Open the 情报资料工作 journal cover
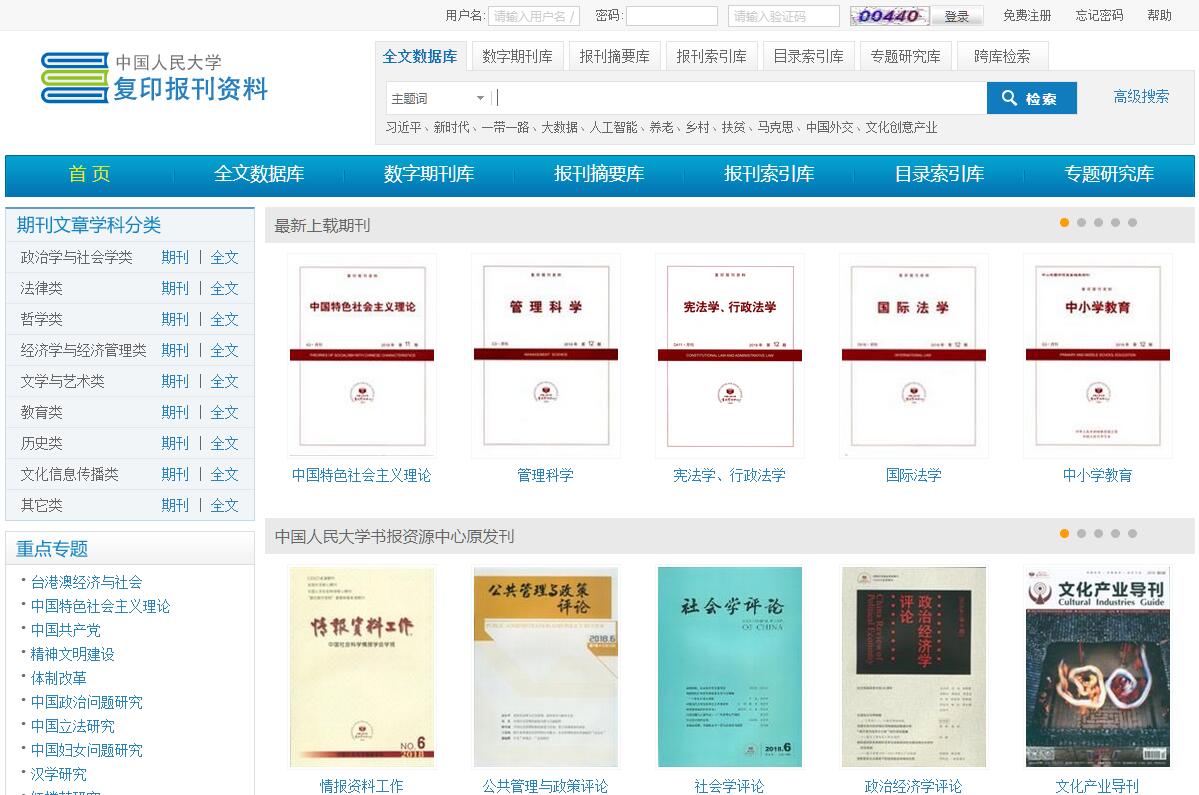Viewport: 1199px width, 795px height. click(x=361, y=667)
